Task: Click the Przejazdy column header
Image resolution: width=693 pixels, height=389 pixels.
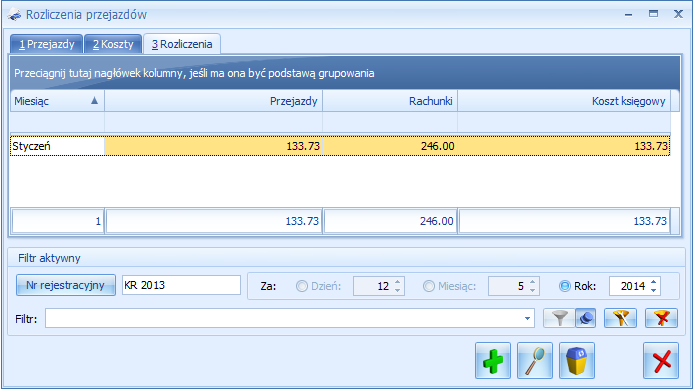Action: (213, 101)
